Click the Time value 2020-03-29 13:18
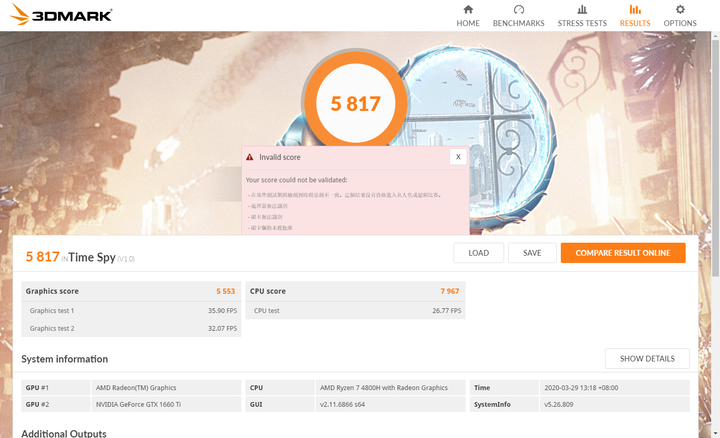The height and width of the screenshot is (438, 720). 581,387
